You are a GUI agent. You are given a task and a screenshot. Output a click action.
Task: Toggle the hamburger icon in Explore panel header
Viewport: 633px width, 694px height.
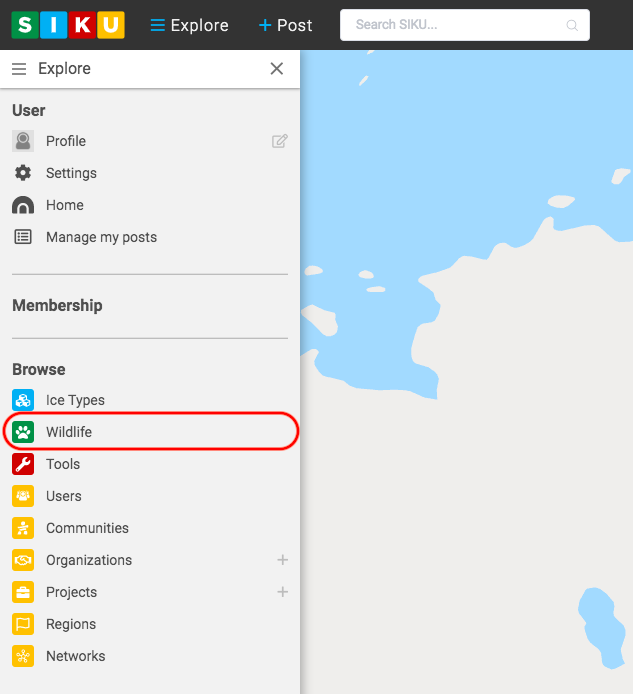tap(18, 69)
